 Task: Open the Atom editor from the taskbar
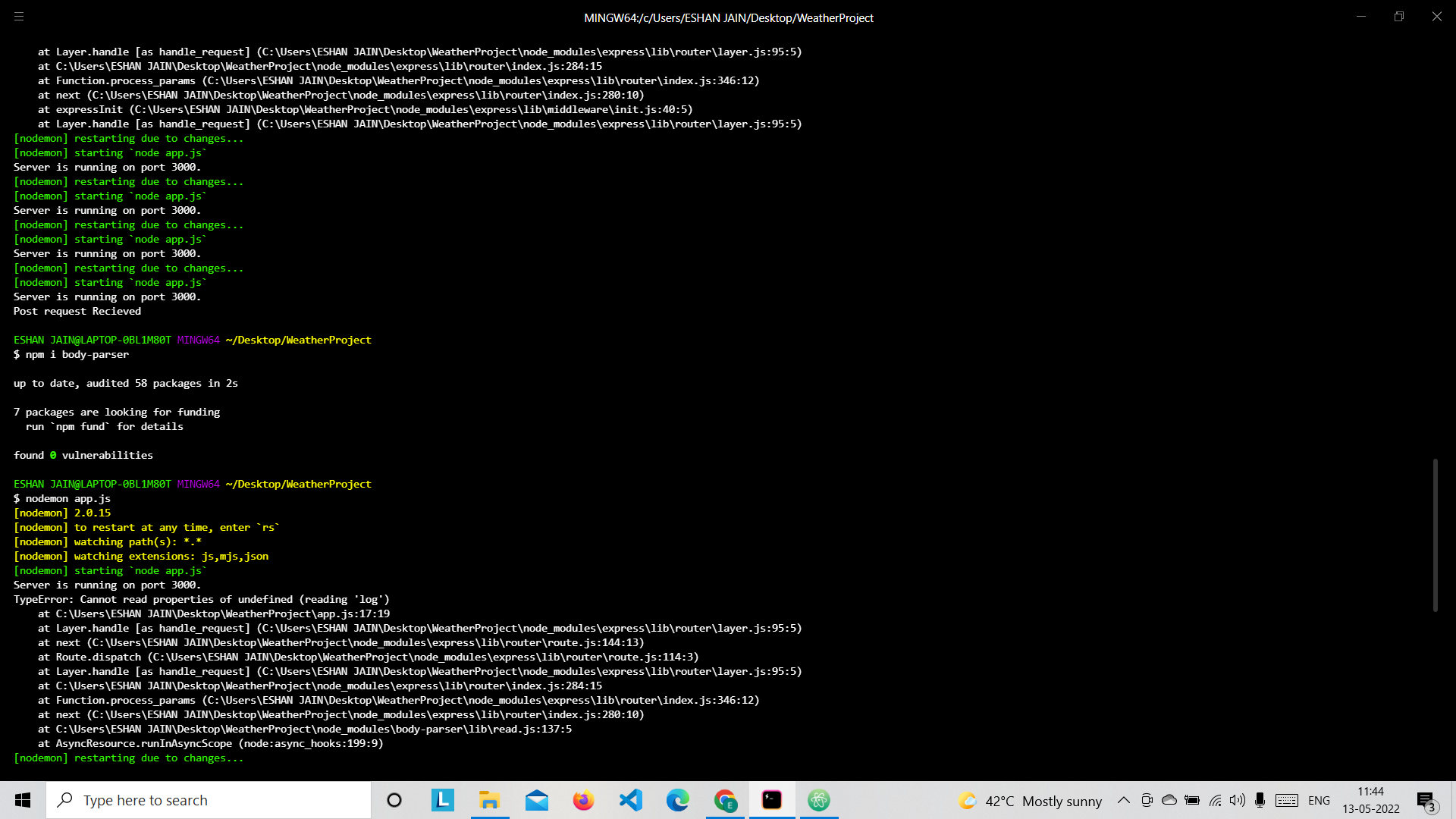(819, 800)
